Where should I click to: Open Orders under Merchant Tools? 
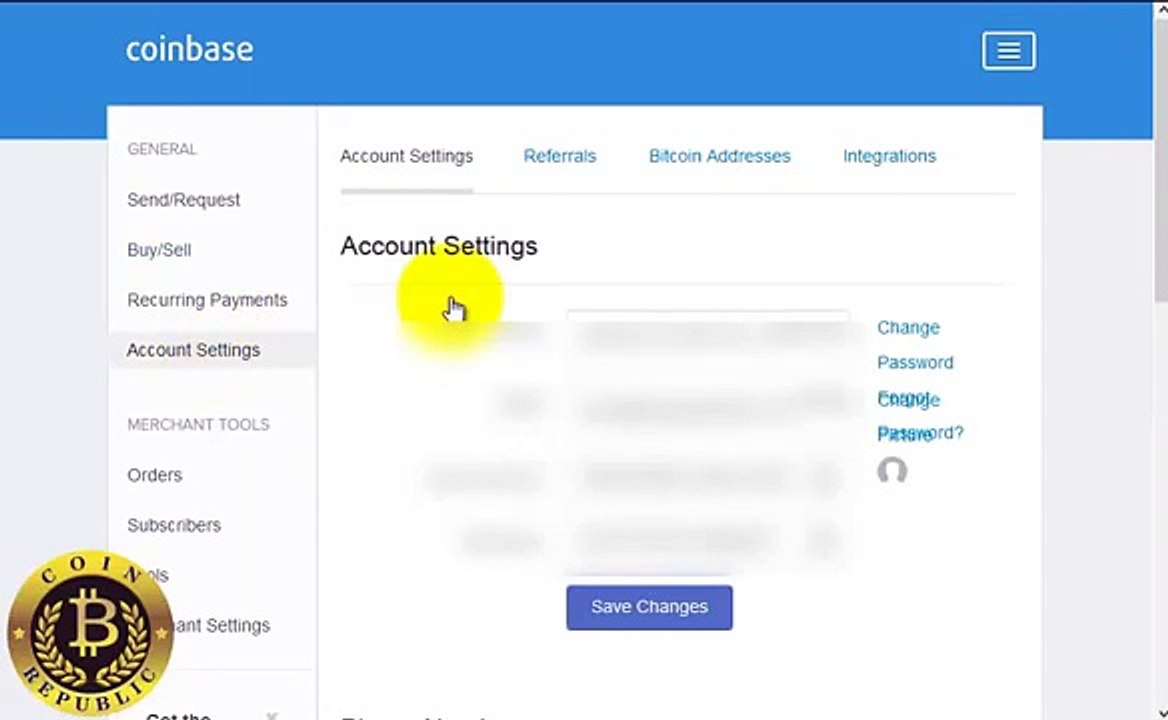pos(154,475)
